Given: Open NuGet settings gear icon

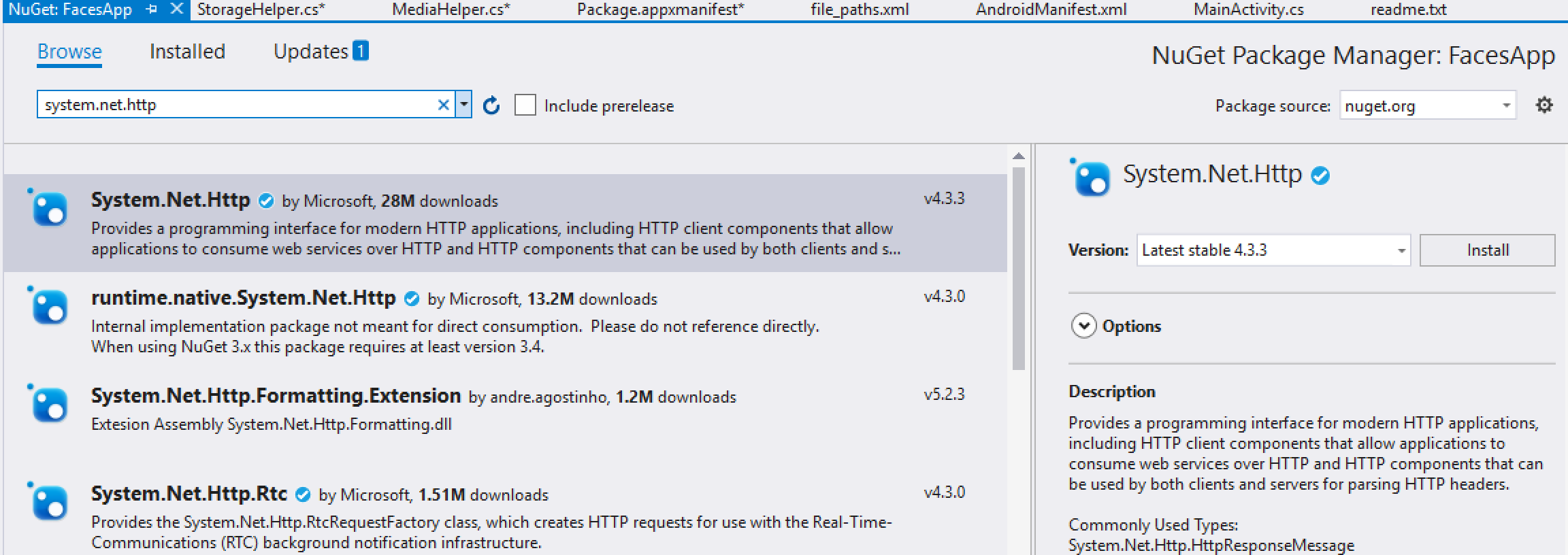Looking at the screenshot, I should 1544,105.
